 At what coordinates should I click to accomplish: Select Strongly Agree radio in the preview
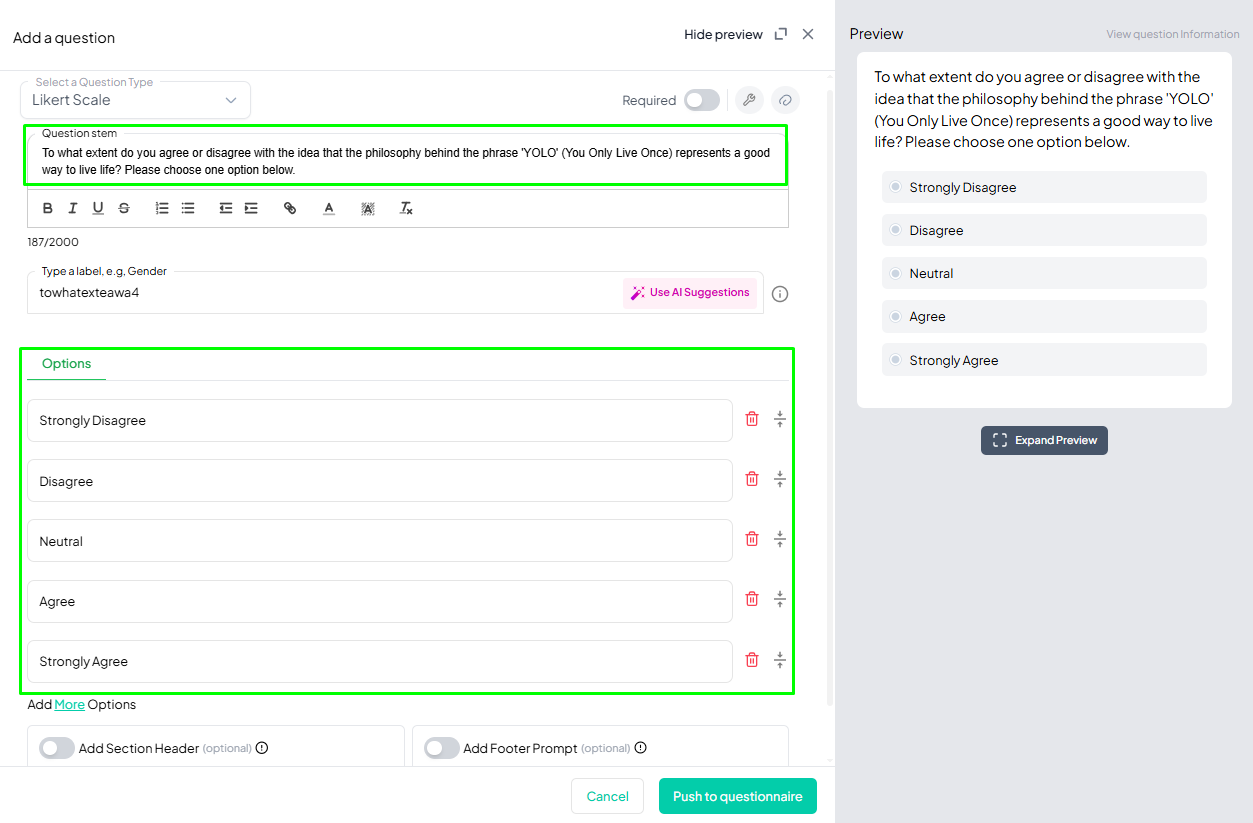click(x=896, y=360)
